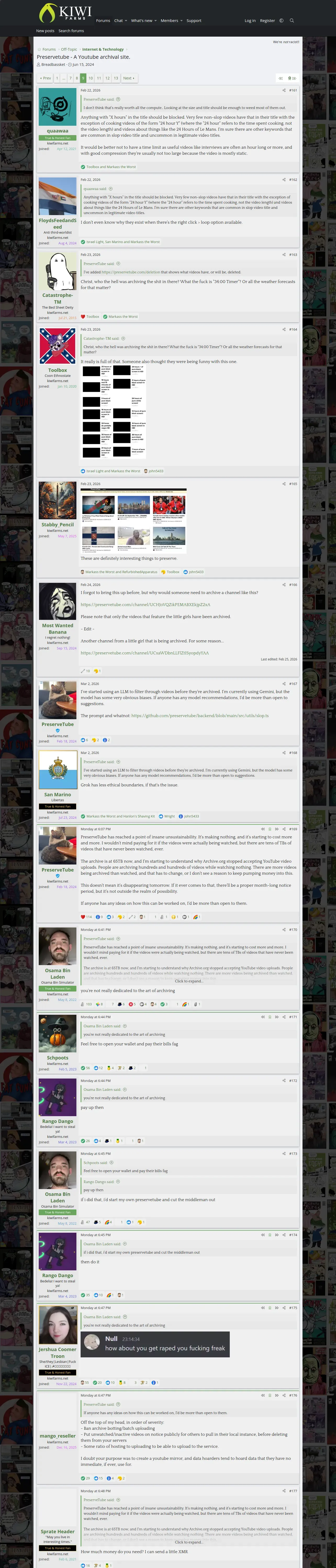
Task: Share post #163 via share icon
Action: [x=284, y=255]
